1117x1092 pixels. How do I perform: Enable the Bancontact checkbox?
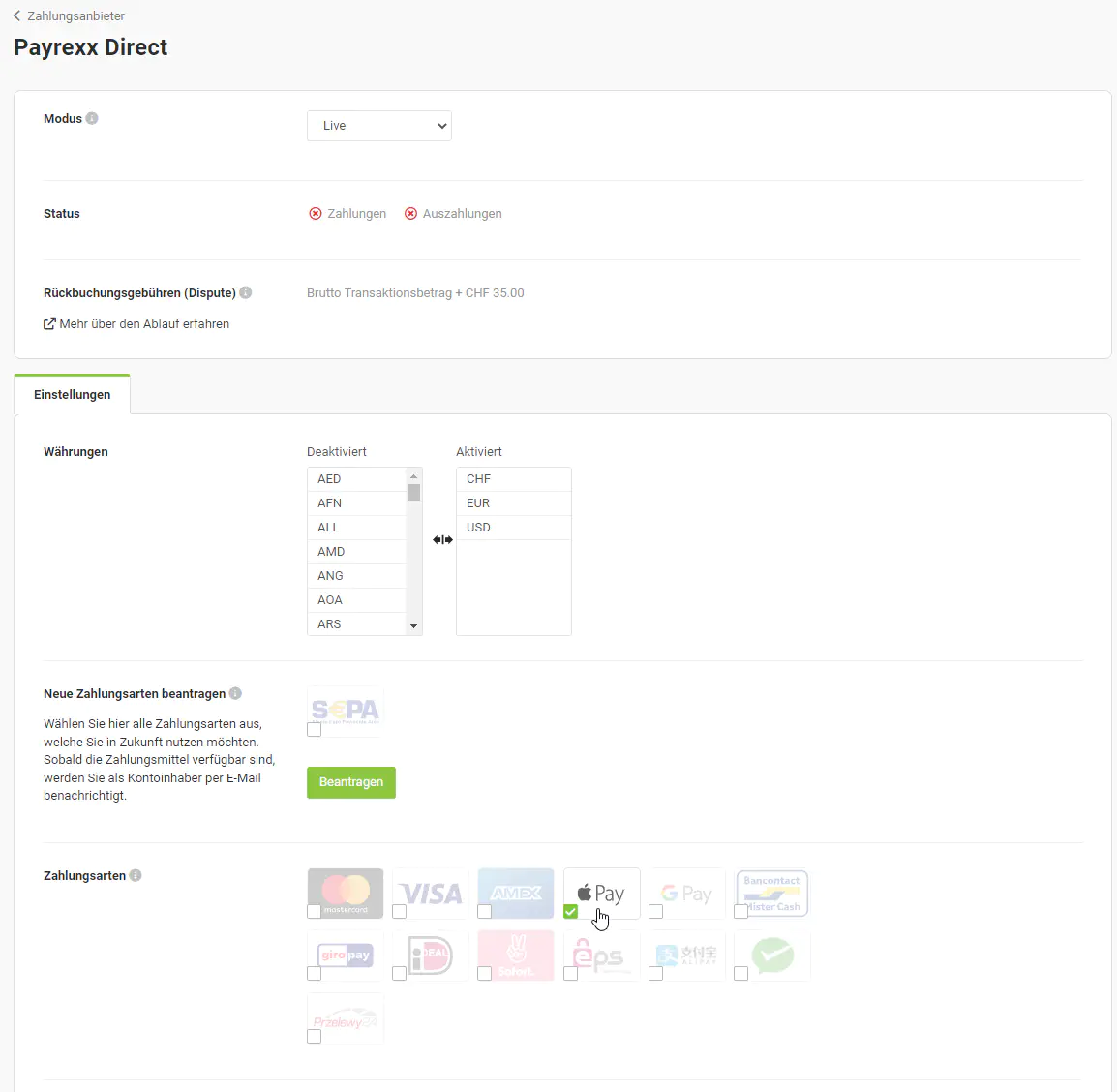point(740,912)
